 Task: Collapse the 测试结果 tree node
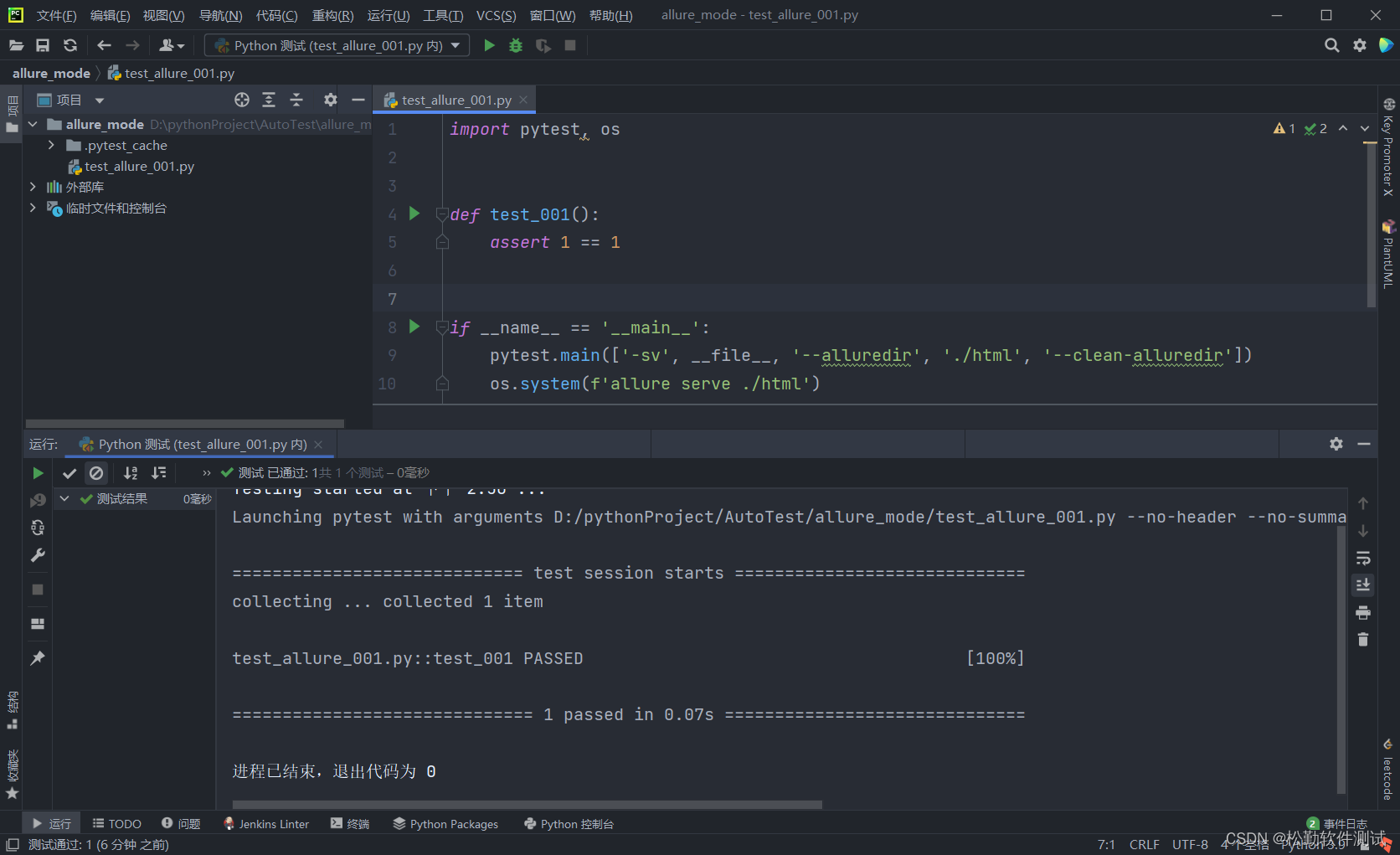[64, 499]
